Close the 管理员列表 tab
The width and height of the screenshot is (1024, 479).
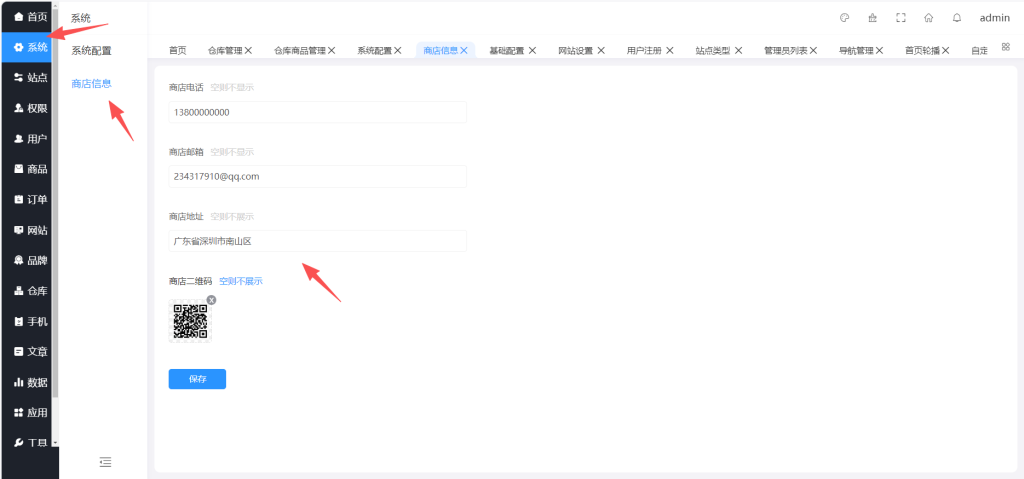click(813, 50)
